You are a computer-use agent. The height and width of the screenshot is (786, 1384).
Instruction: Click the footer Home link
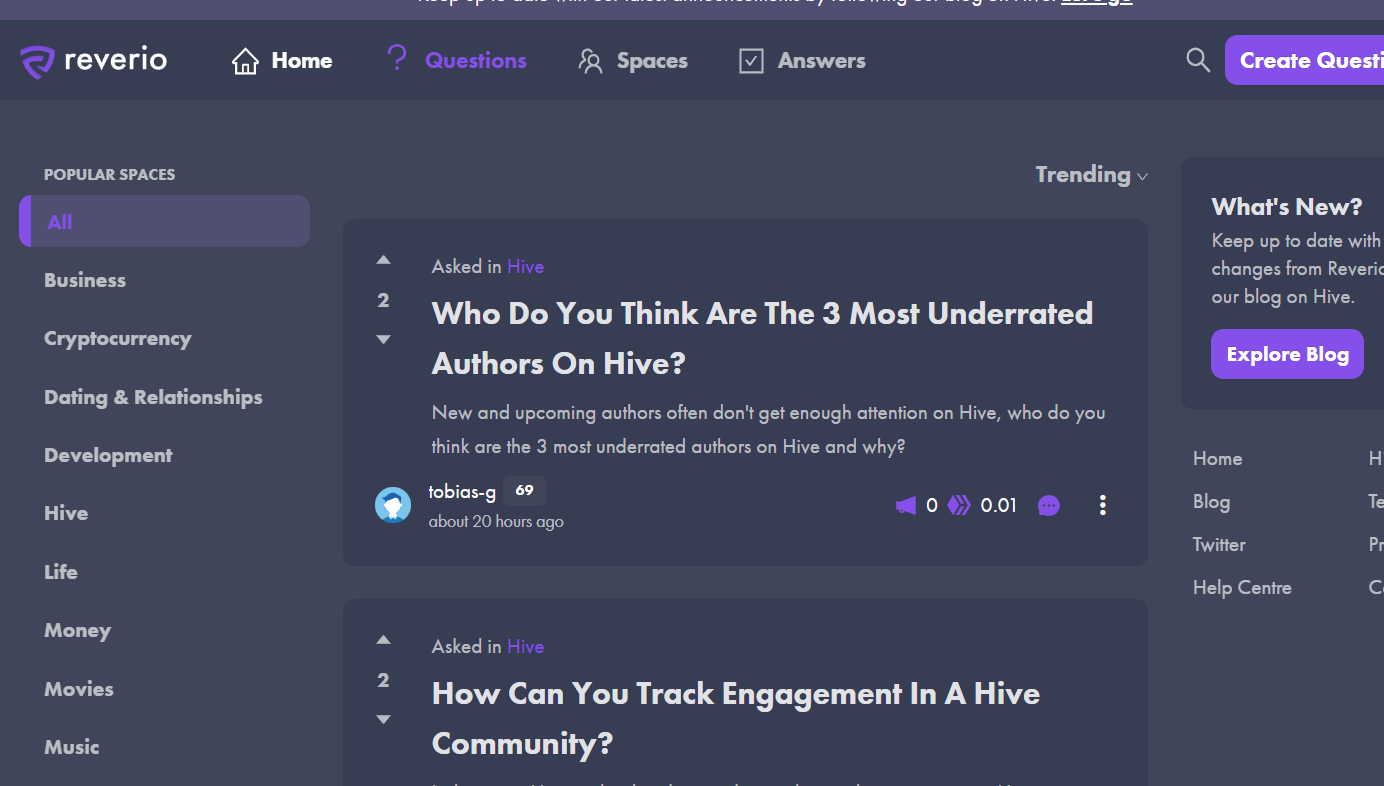coord(1217,458)
